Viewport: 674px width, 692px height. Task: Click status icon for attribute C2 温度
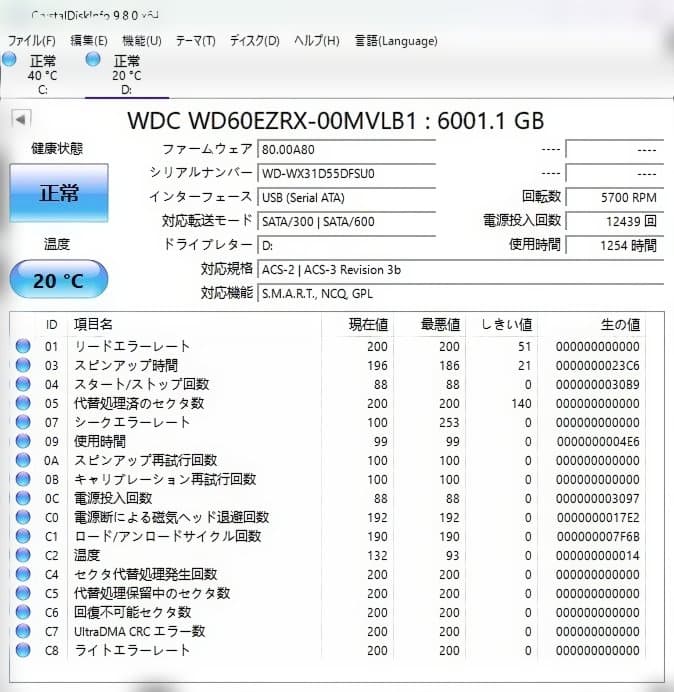pos(23,555)
